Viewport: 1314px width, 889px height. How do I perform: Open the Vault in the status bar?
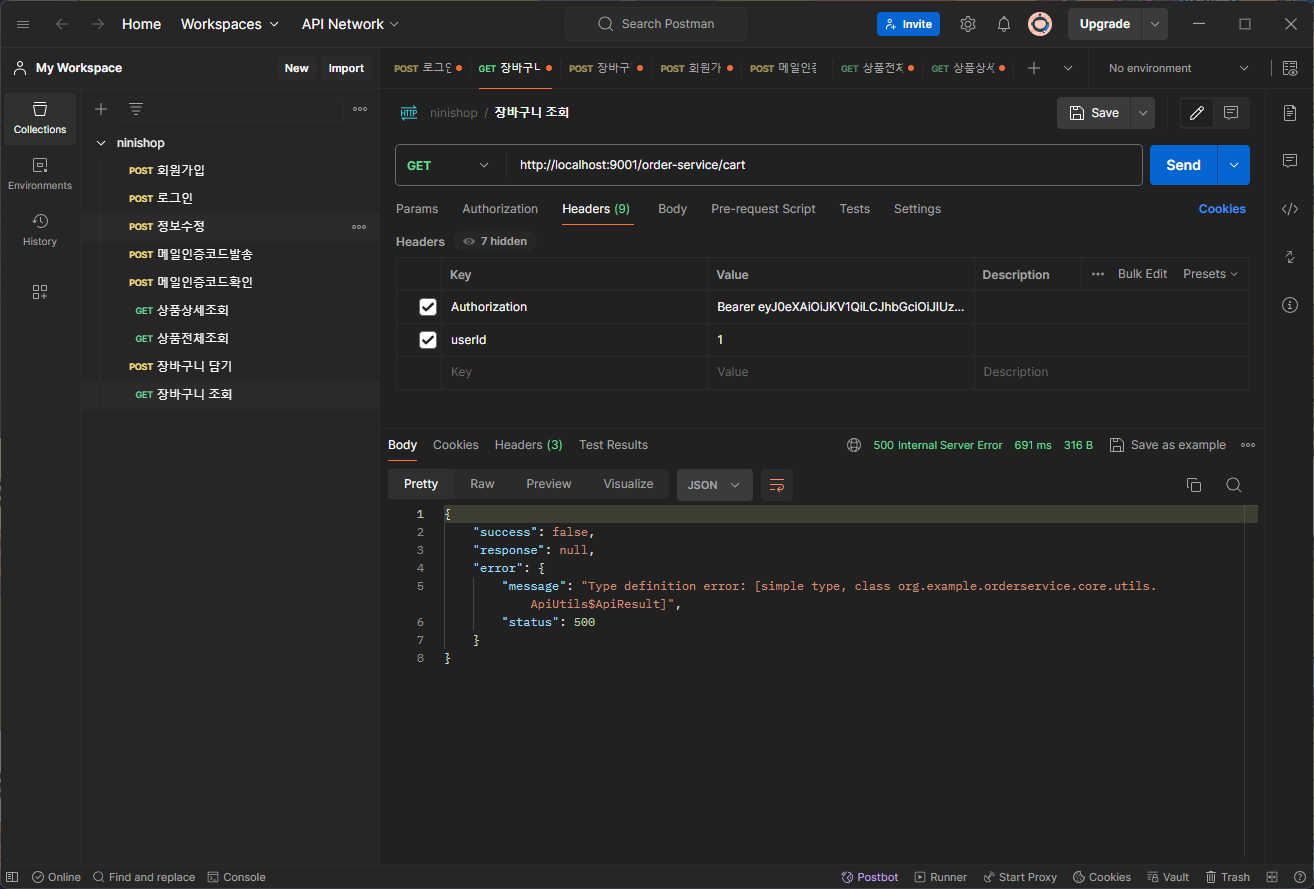point(1168,877)
